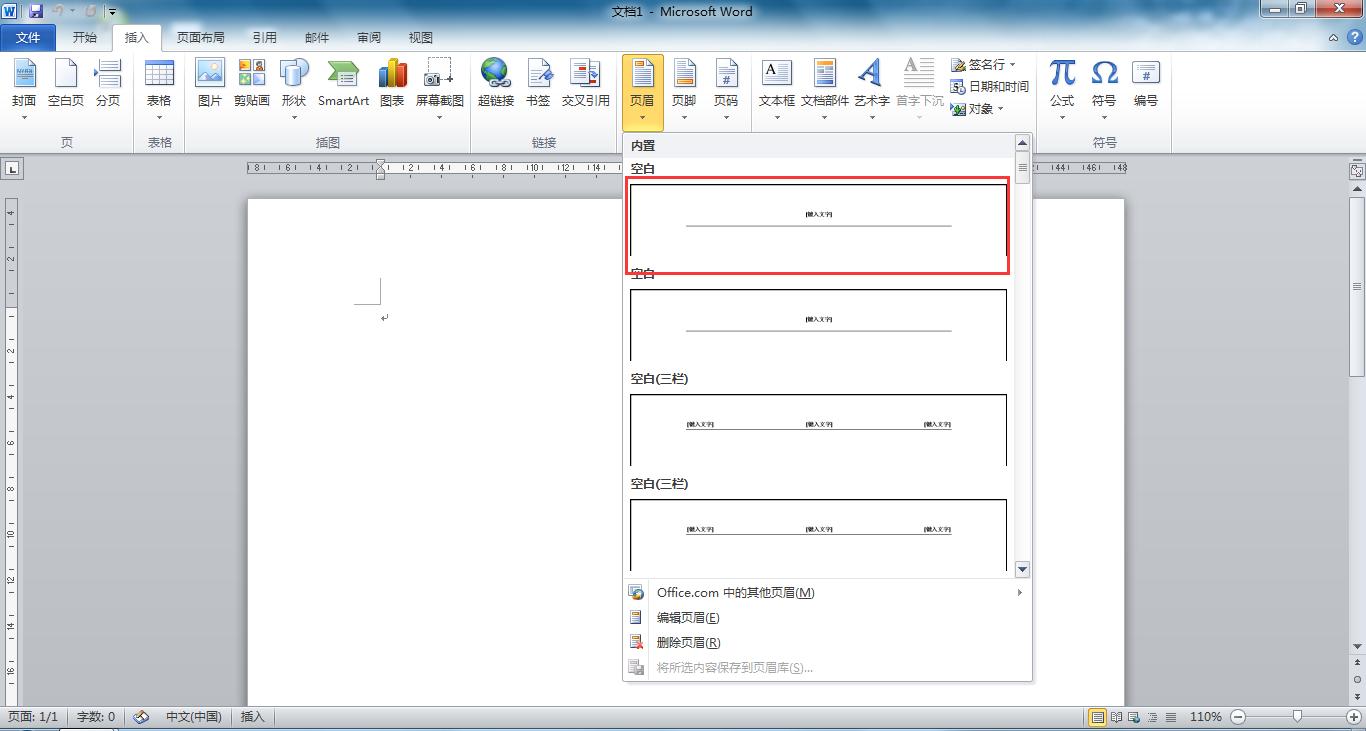The height and width of the screenshot is (731, 1366).
Task: Click the 交叉引用 cross-reference icon
Action: [585, 83]
